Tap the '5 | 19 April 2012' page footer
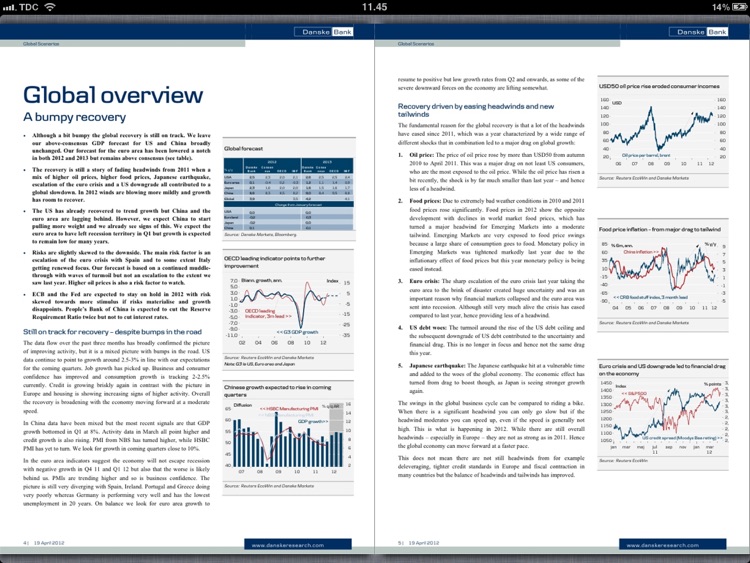The height and width of the screenshot is (563, 750). click(419, 543)
